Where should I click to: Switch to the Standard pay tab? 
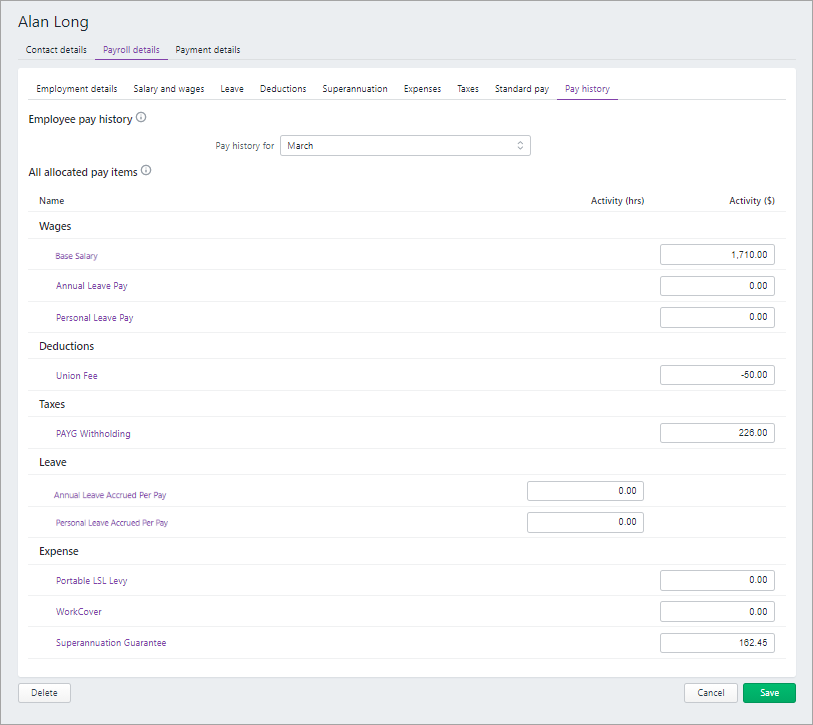click(522, 89)
